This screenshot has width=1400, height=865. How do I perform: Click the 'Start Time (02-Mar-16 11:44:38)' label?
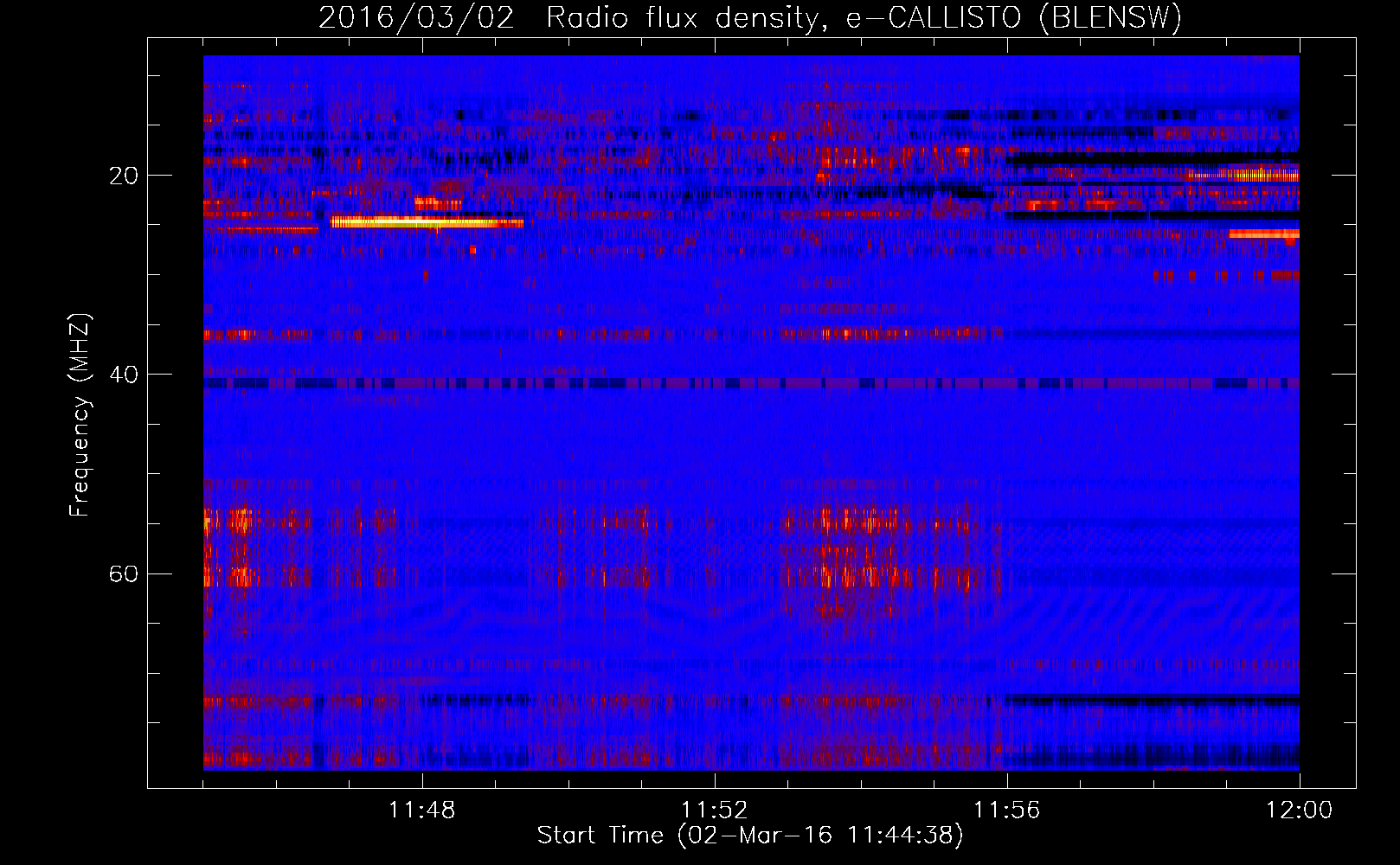click(750, 836)
